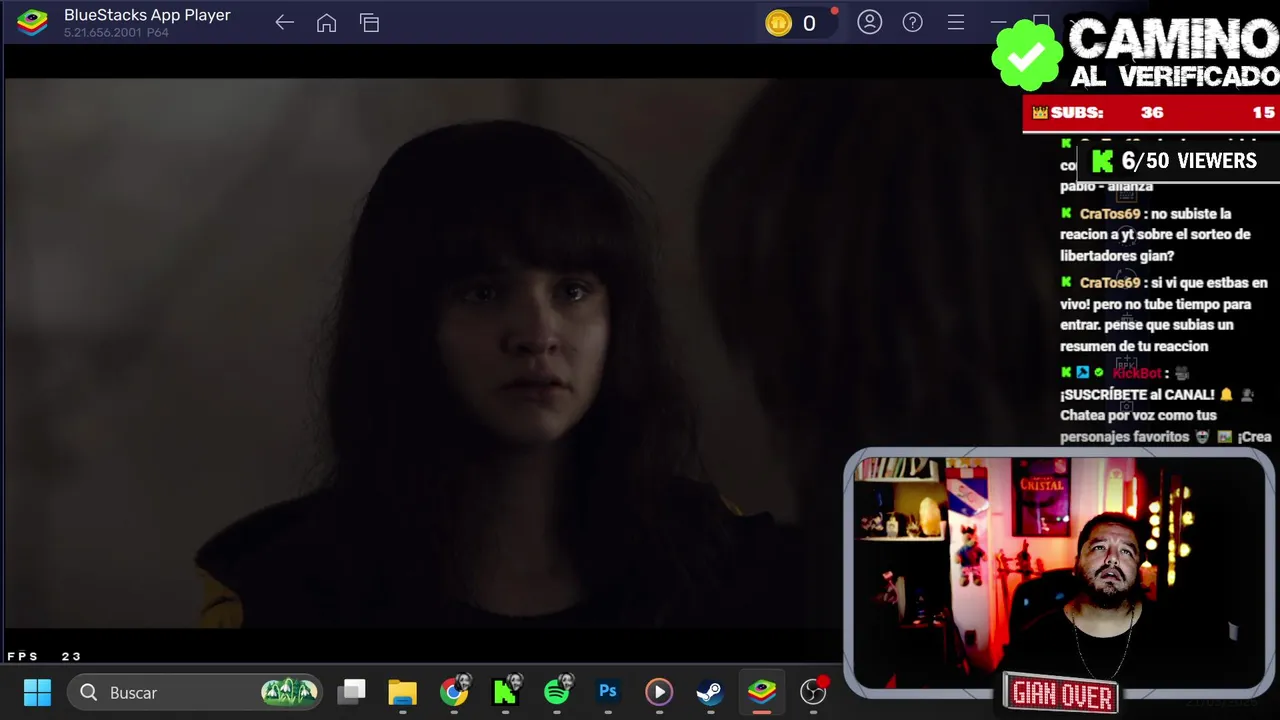Screen dimensions: 1280x720
Task: Show BlueStacks recent apps icon
Action: tap(369, 23)
